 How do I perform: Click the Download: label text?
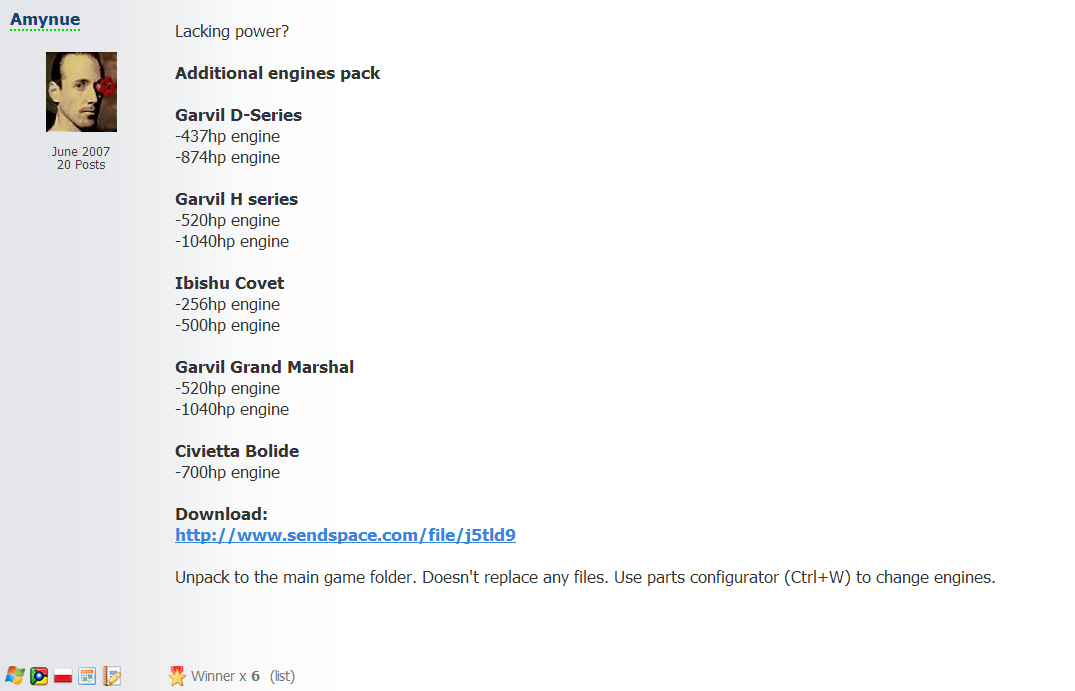221,514
